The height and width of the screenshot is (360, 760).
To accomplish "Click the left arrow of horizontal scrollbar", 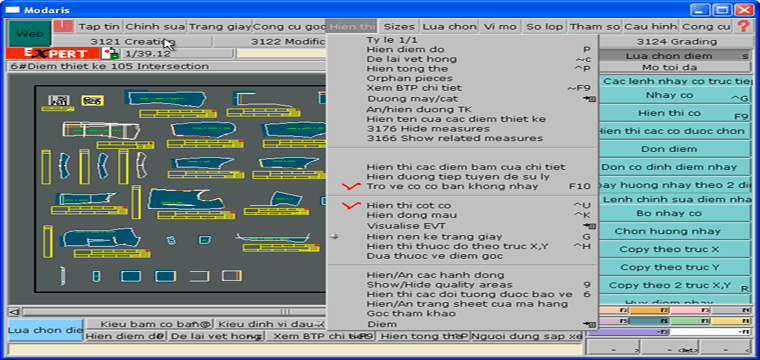I will [x=15, y=312].
